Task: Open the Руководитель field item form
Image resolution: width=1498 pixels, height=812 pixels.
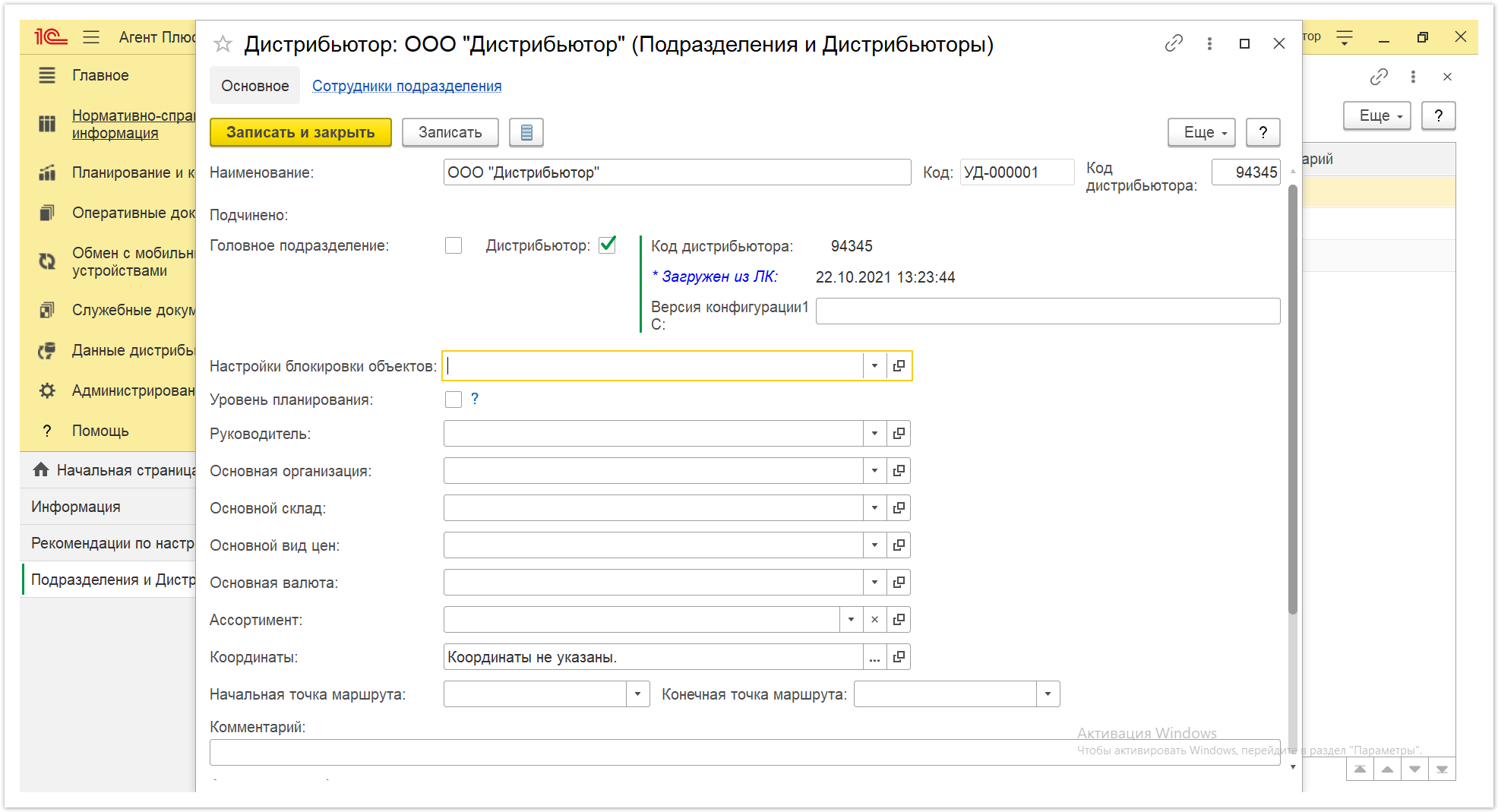Action: pos(899,434)
